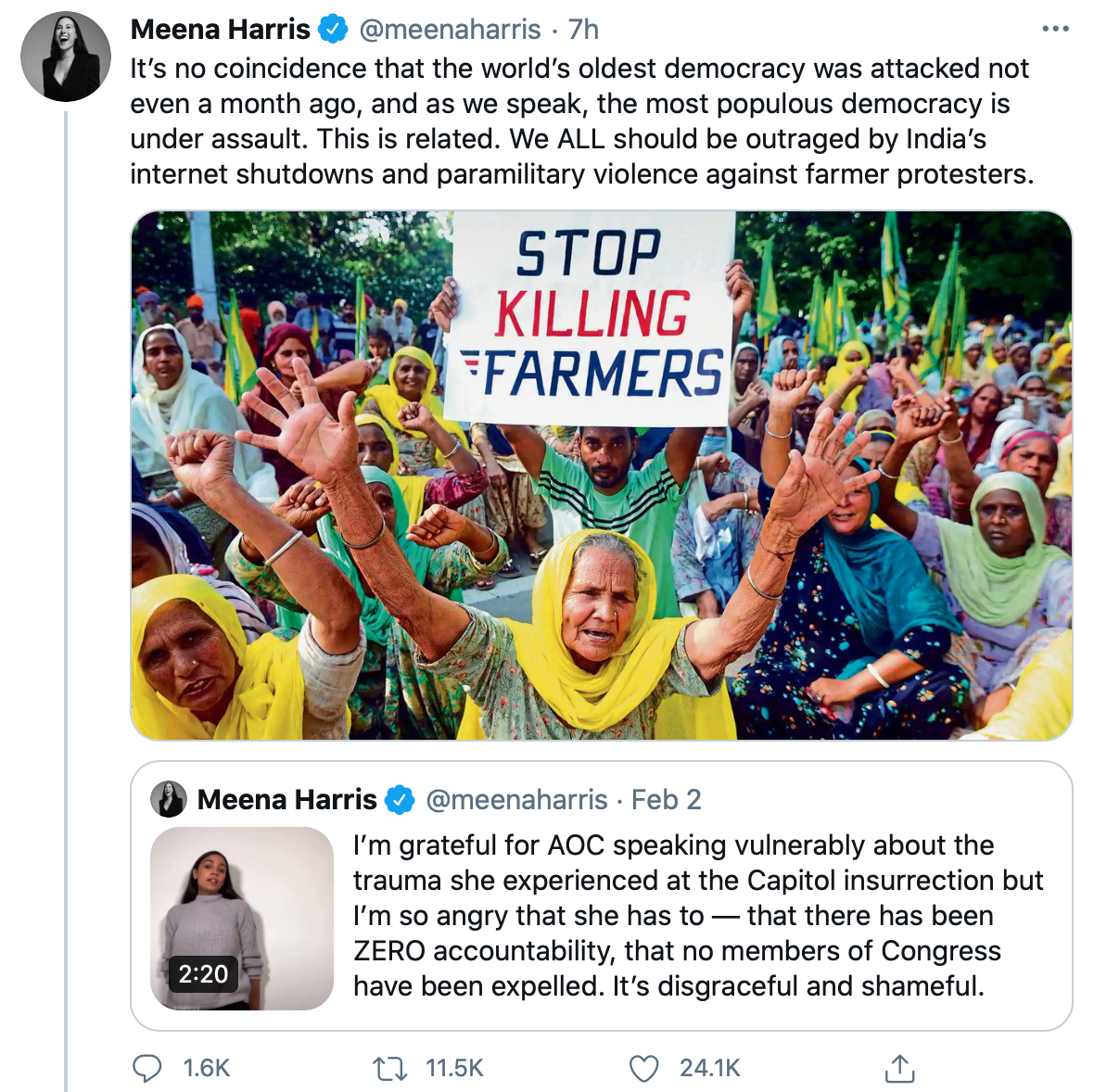Screen dimensions: 1094x1092
Task: Click small avatar in quoted tweet
Action: pos(170,799)
